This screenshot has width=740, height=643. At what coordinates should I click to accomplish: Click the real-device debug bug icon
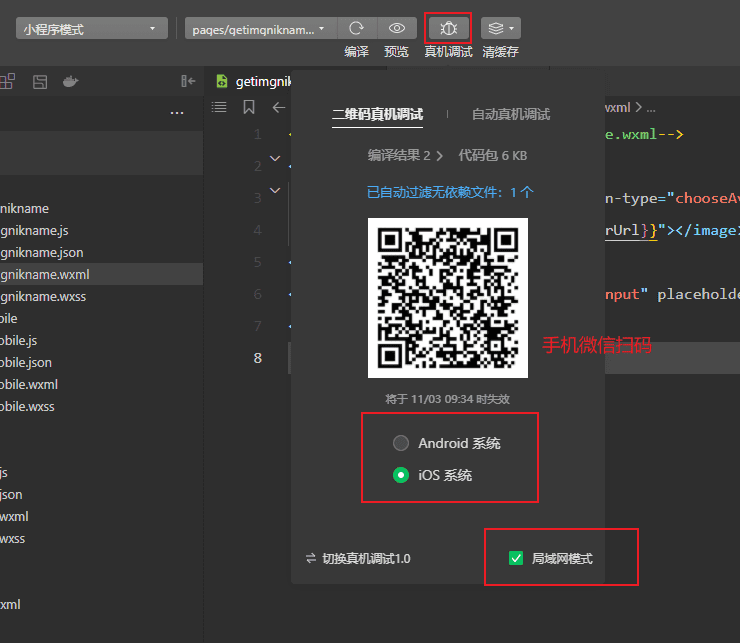click(x=448, y=28)
